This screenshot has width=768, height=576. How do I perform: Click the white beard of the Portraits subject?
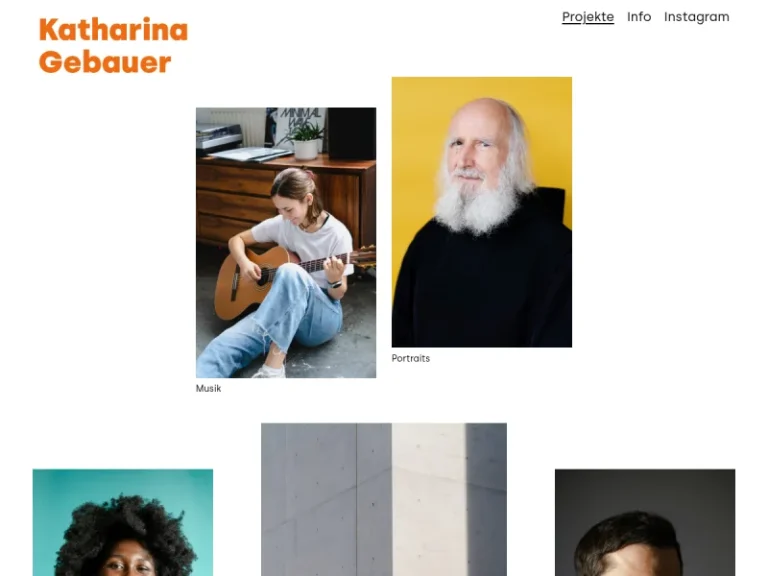click(x=478, y=206)
